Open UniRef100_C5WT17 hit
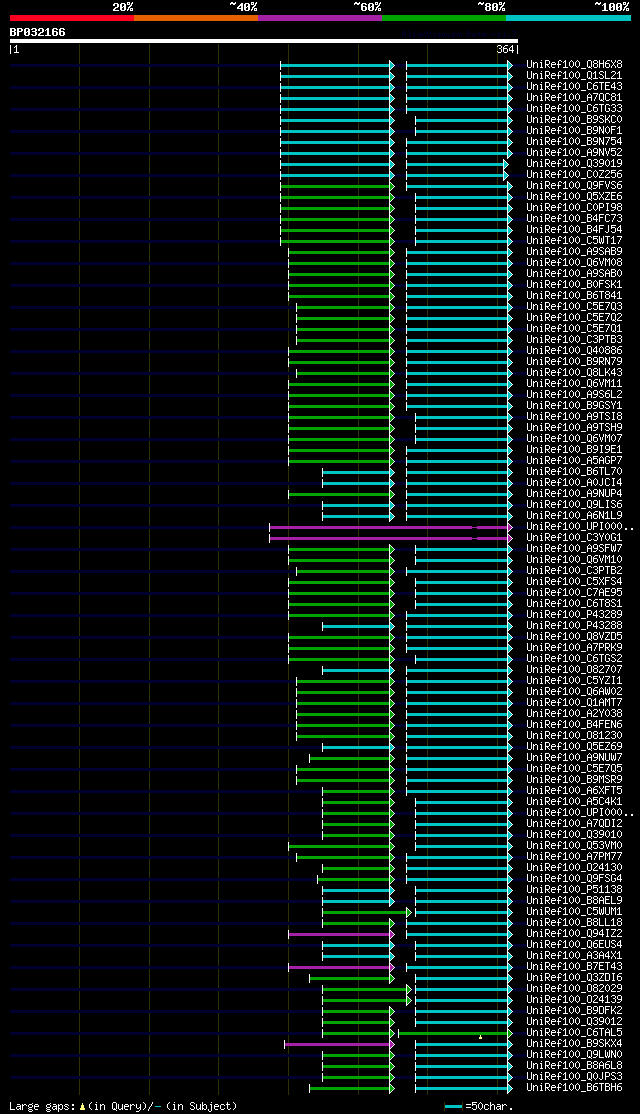Image resolution: width=640 pixels, height=1114 pixels. [x=575, y=241]
